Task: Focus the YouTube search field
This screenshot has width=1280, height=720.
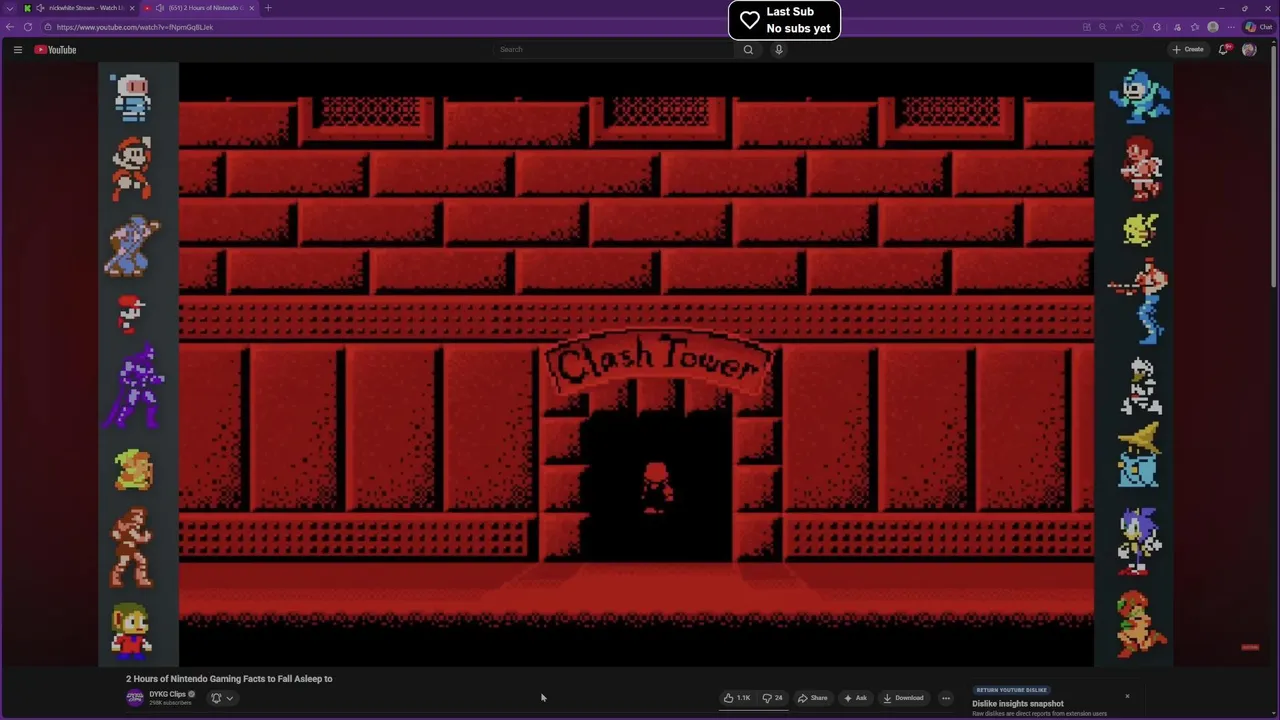Action: tap(615, 49)
